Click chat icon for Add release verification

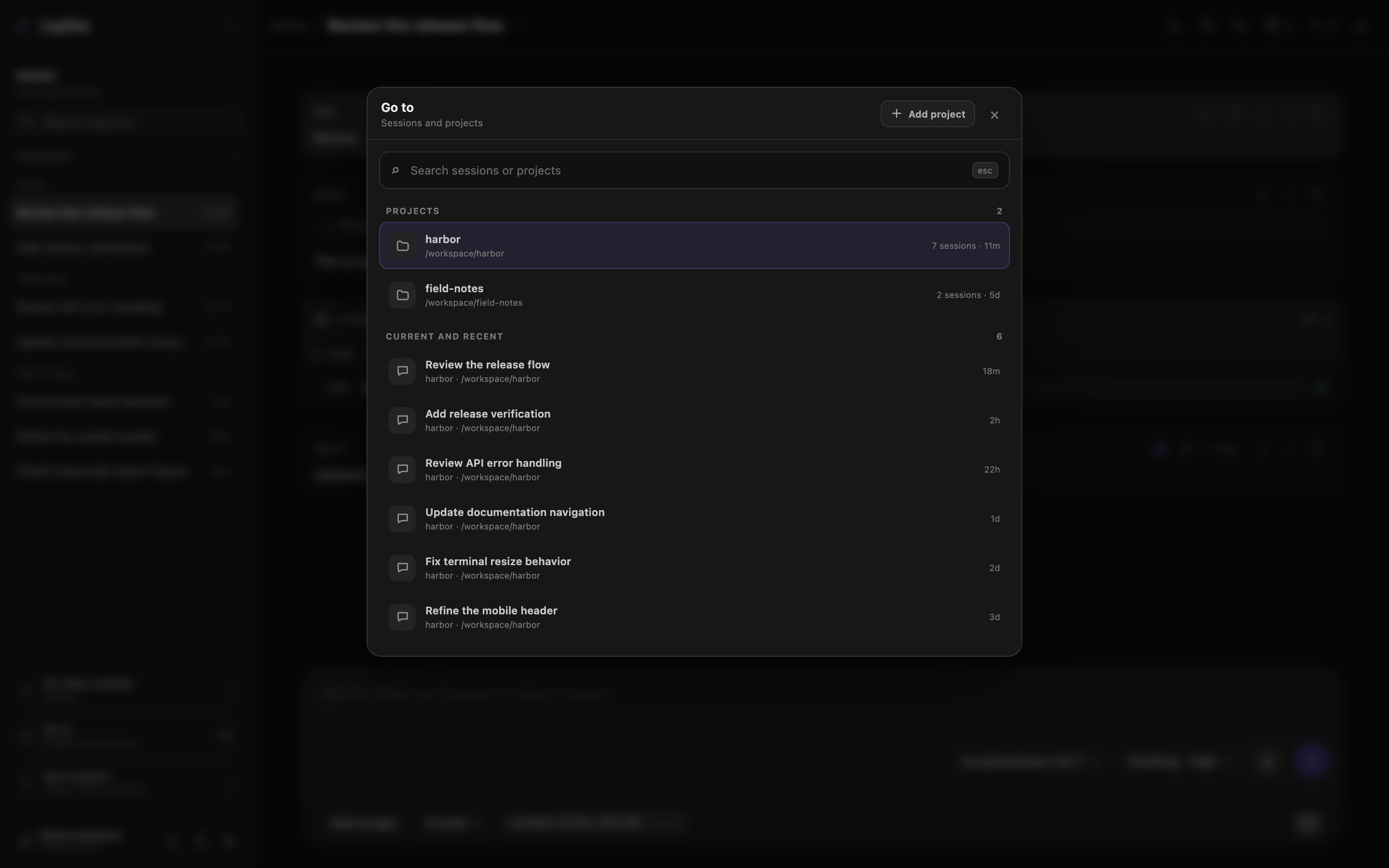402,420
